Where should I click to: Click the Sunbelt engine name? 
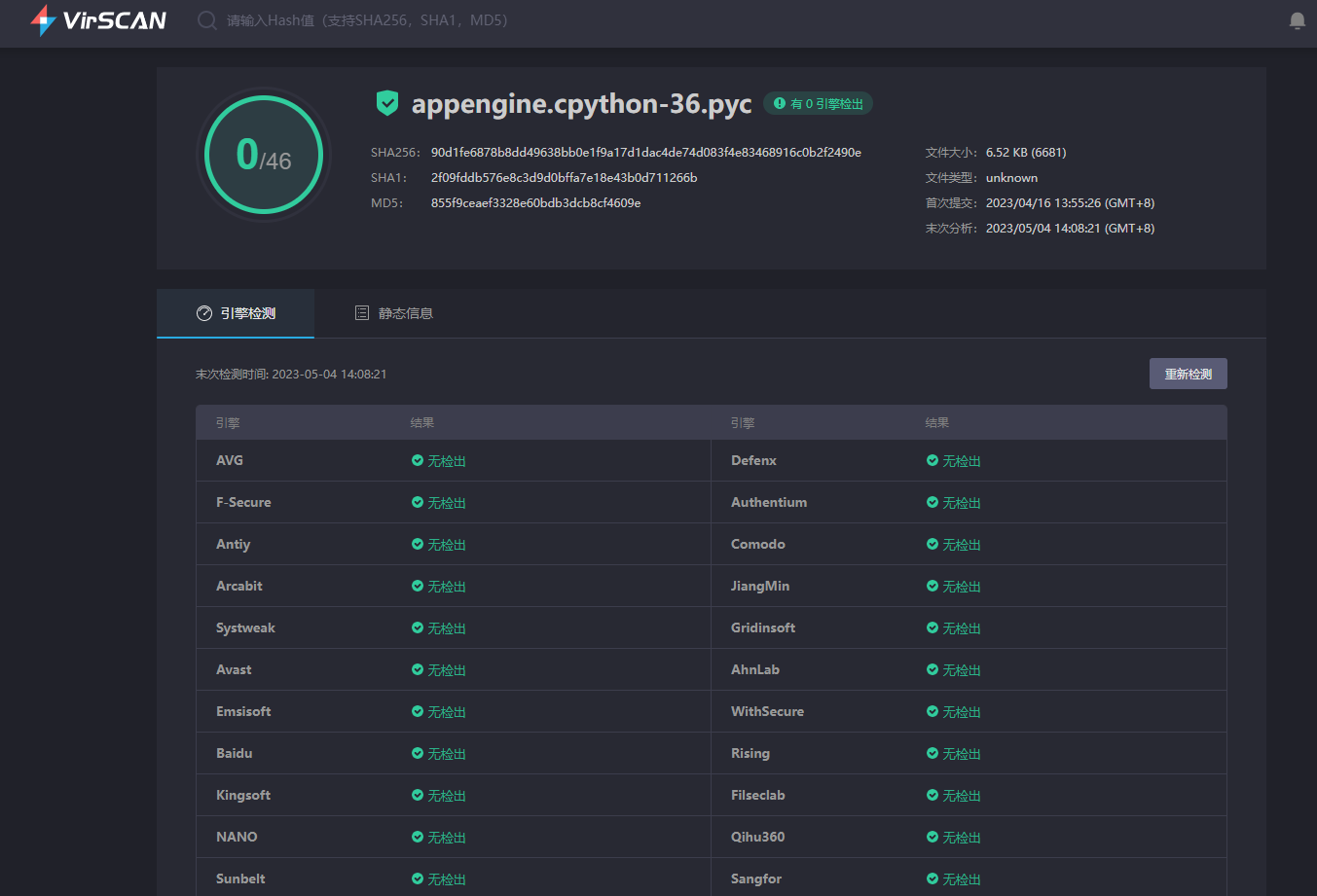coord(240,878)
